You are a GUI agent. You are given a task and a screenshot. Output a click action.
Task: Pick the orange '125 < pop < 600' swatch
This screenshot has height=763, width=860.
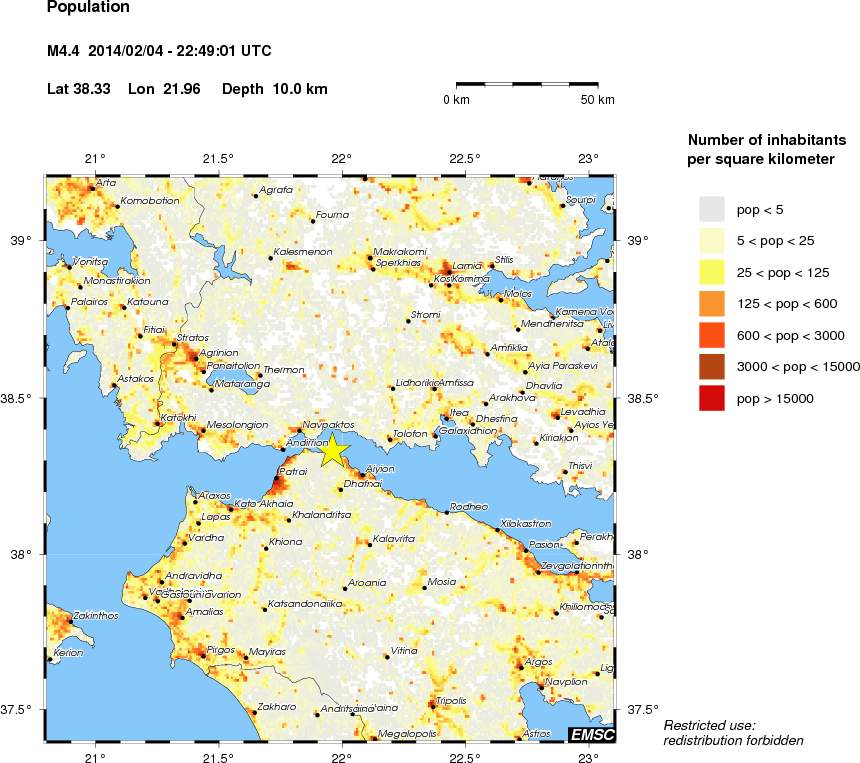click(x=711, y=303)
